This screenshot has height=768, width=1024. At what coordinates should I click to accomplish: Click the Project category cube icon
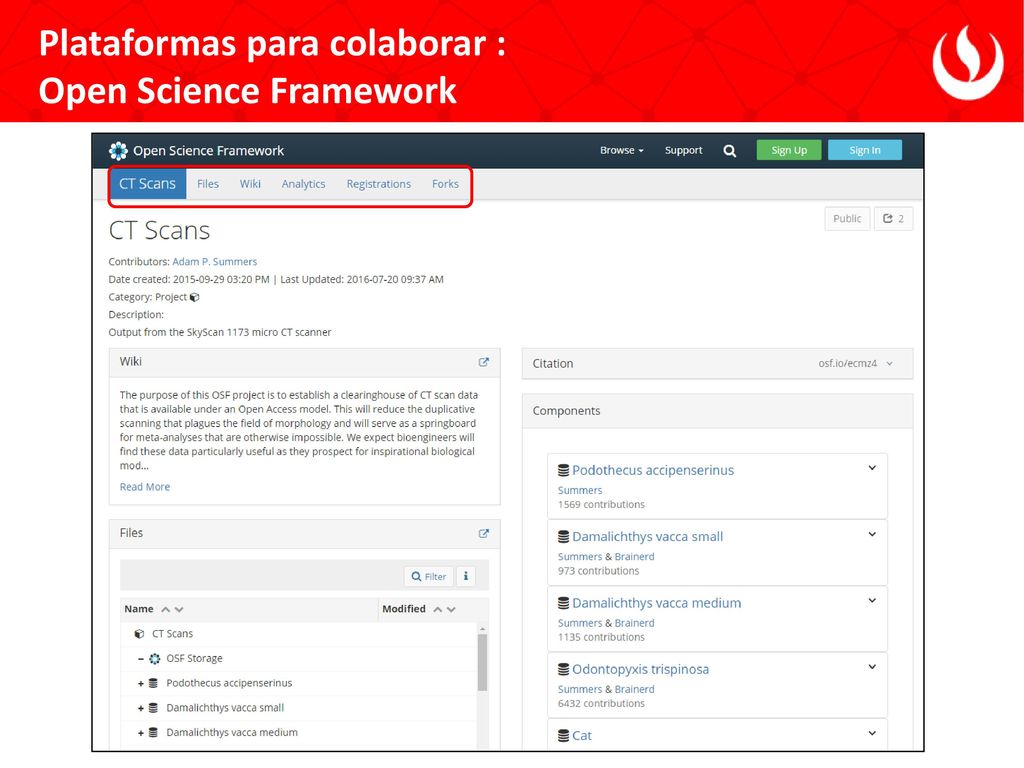(x=195, y=297)
